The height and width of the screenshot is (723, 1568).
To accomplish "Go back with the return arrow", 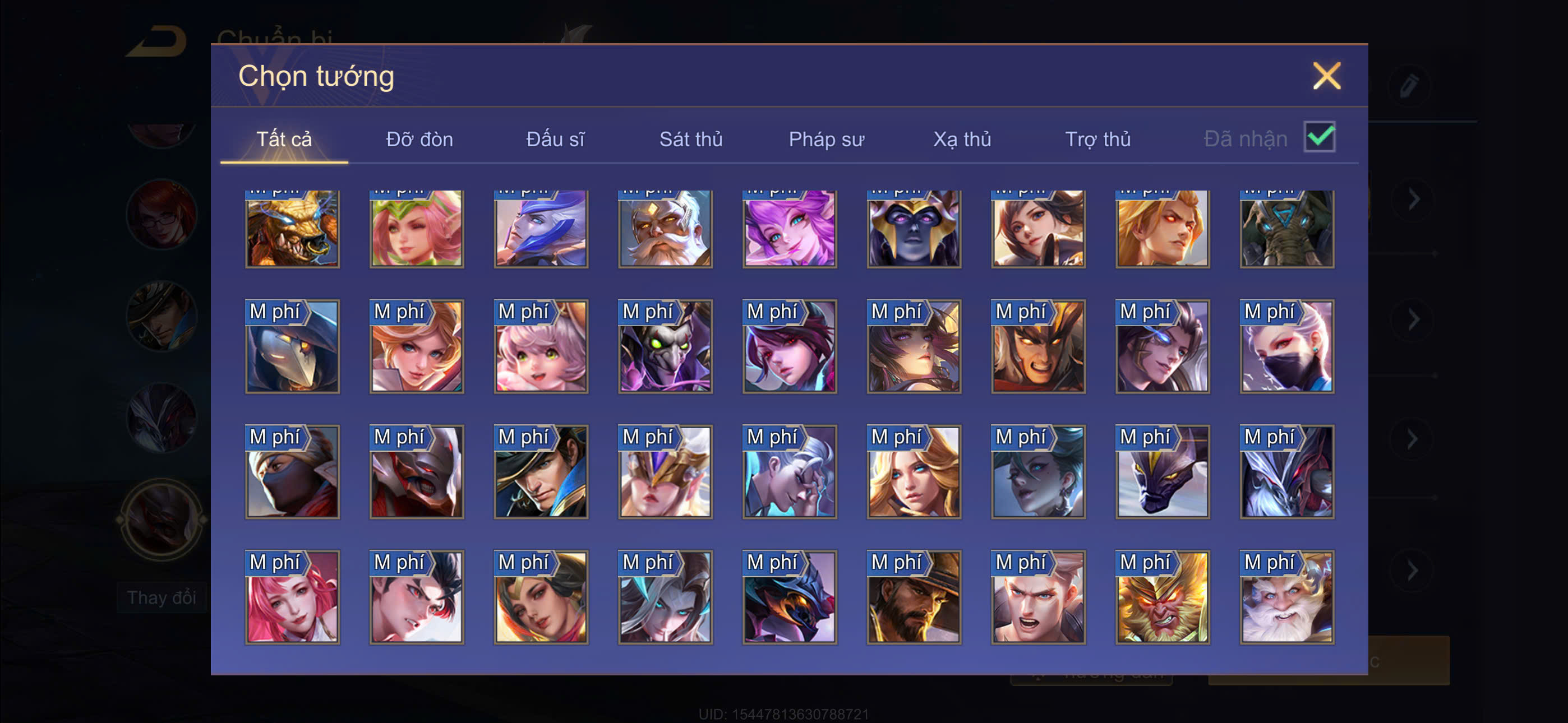I will (156, 41).
